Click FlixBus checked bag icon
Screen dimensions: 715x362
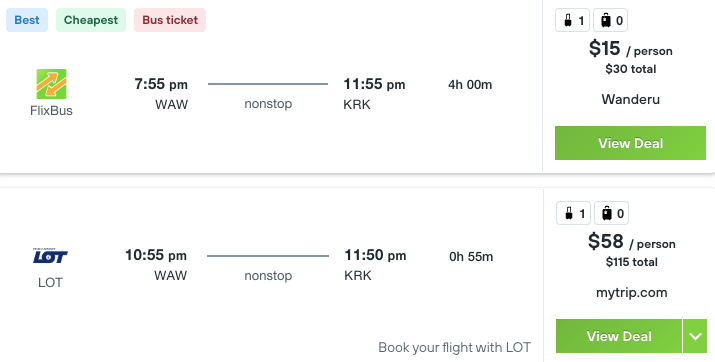(611, 21)
